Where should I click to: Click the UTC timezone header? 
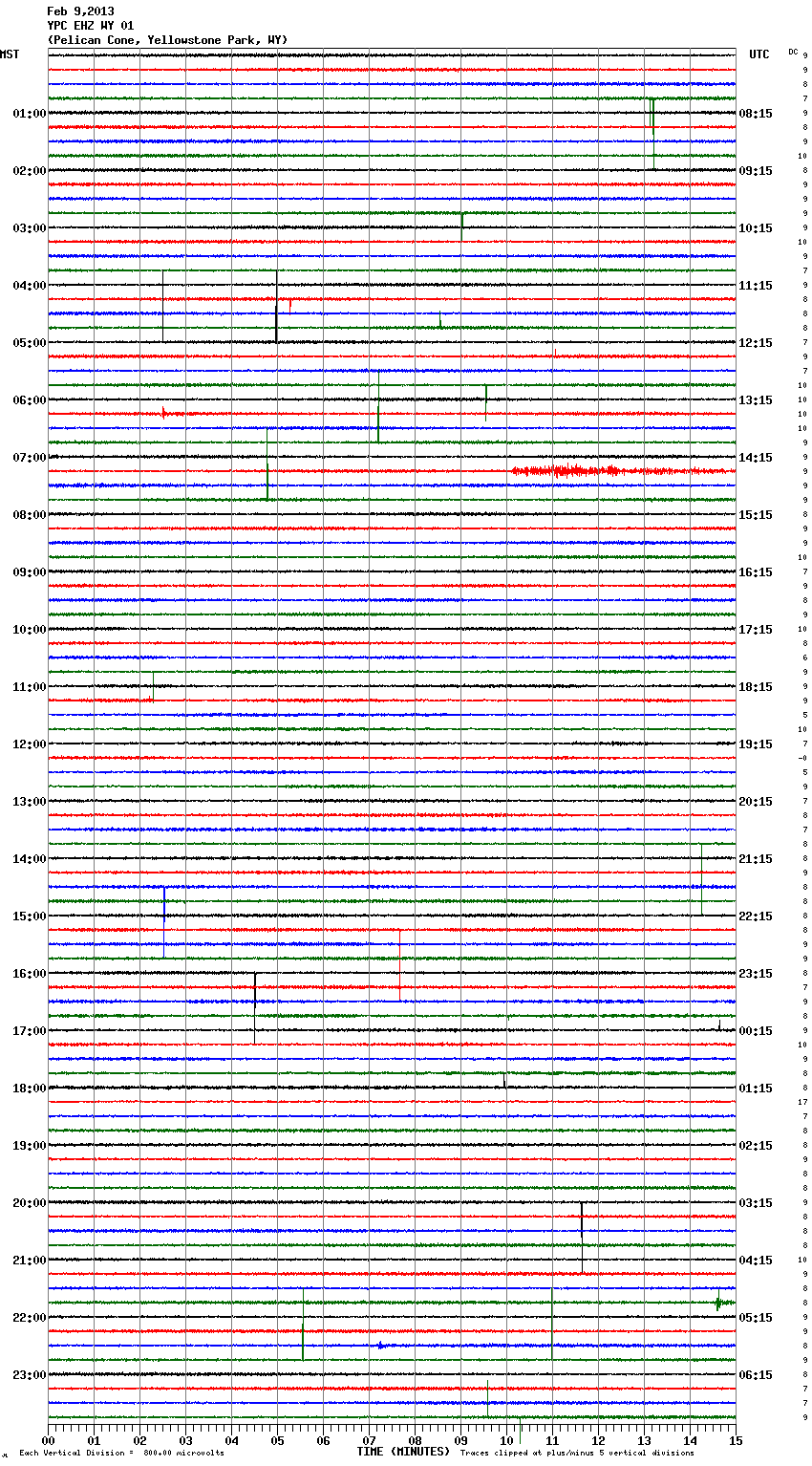click(x=759, y=54)
